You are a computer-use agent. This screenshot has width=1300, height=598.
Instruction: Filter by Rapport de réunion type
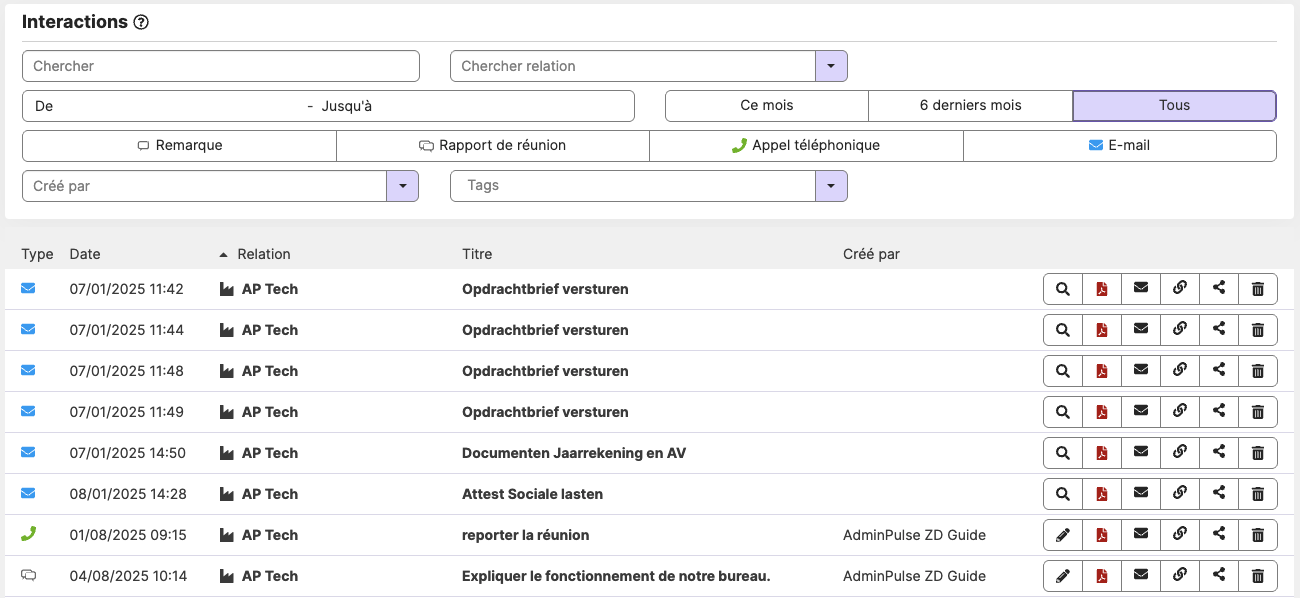pyautogui.click(x=493, y=146)
